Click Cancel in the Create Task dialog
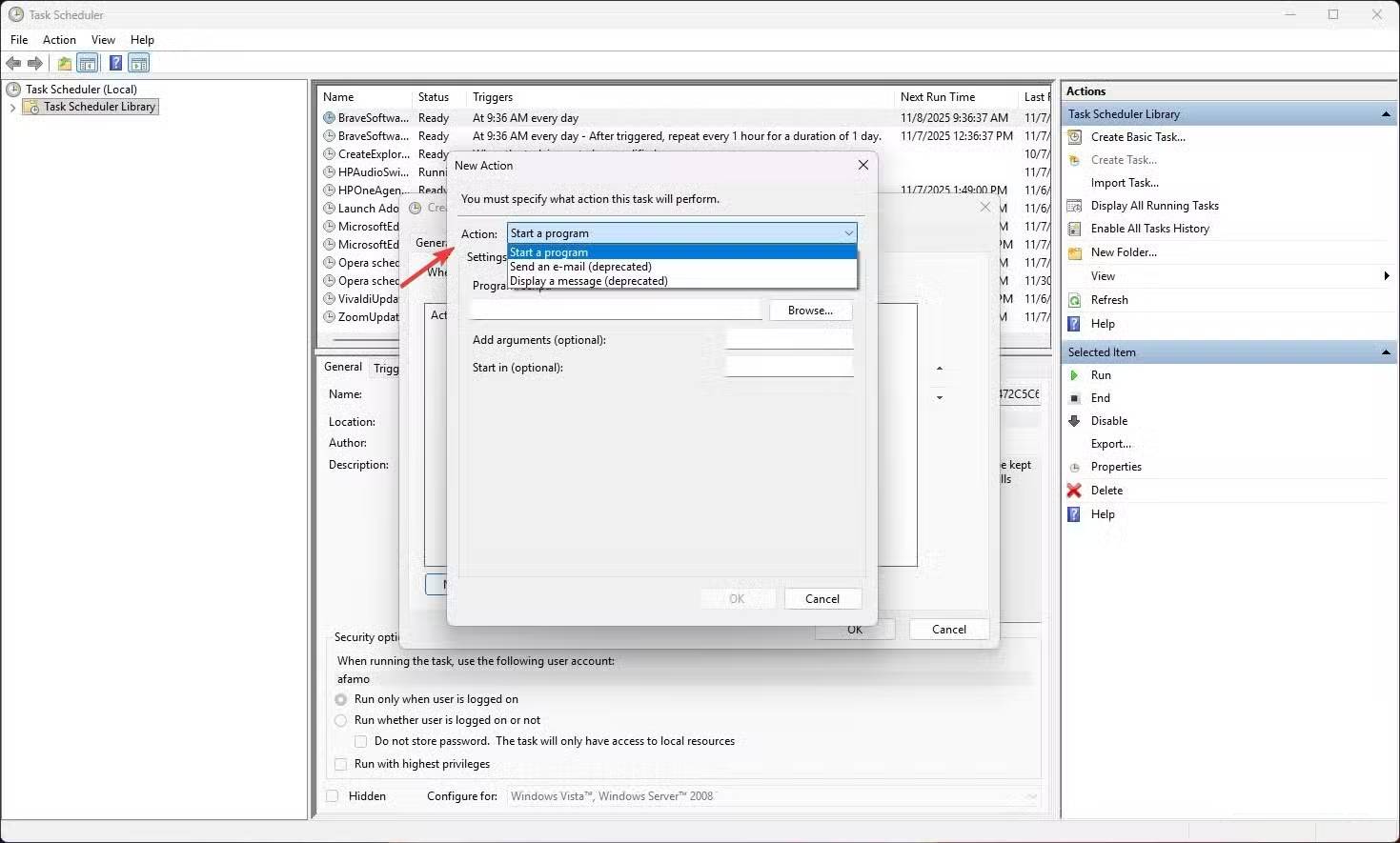The height and width of the screenshot is (843, 1400). pos(949,630)
